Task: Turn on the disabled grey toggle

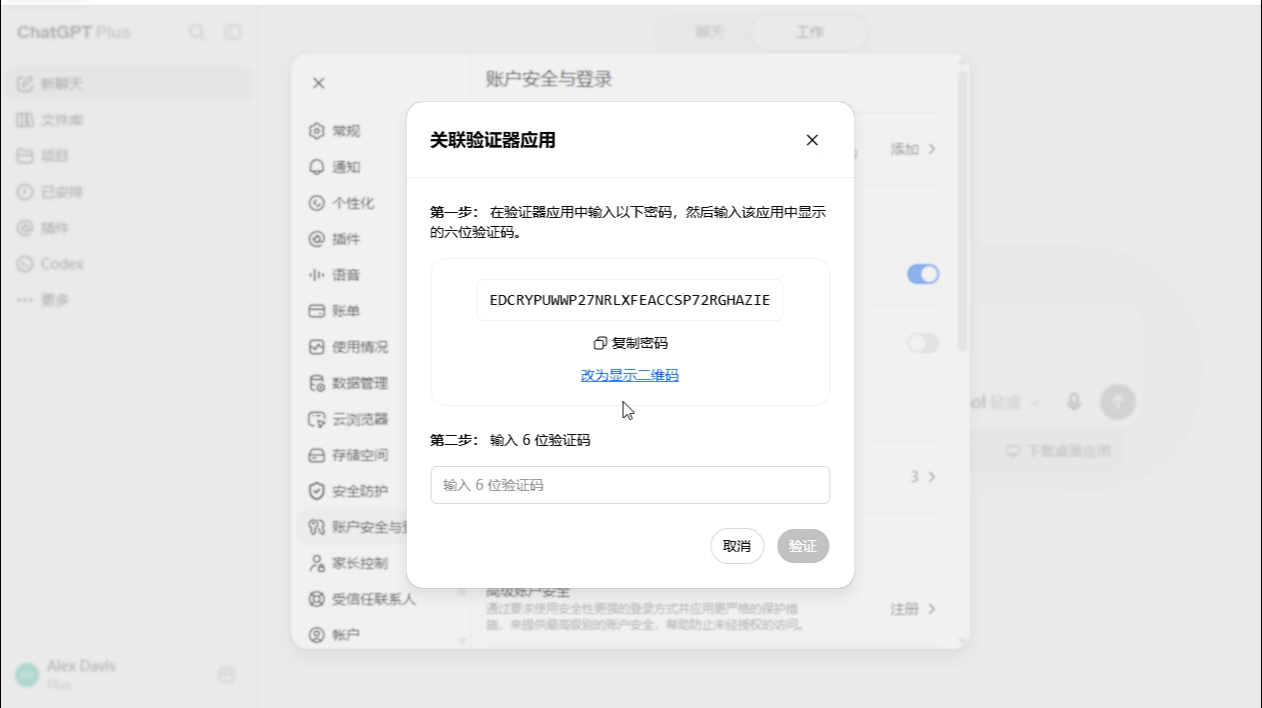Action: tap(923, 343)
